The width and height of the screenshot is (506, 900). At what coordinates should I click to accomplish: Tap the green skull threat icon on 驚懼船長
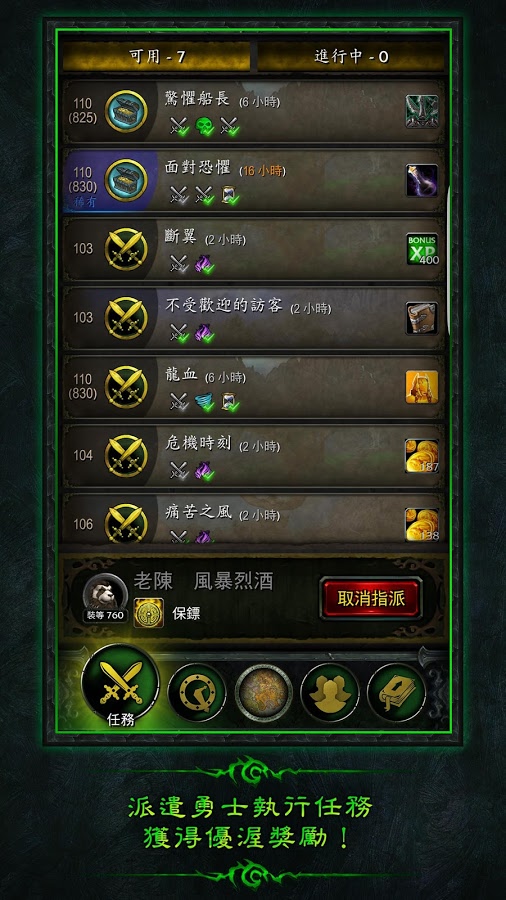click(x=204, y=126)
